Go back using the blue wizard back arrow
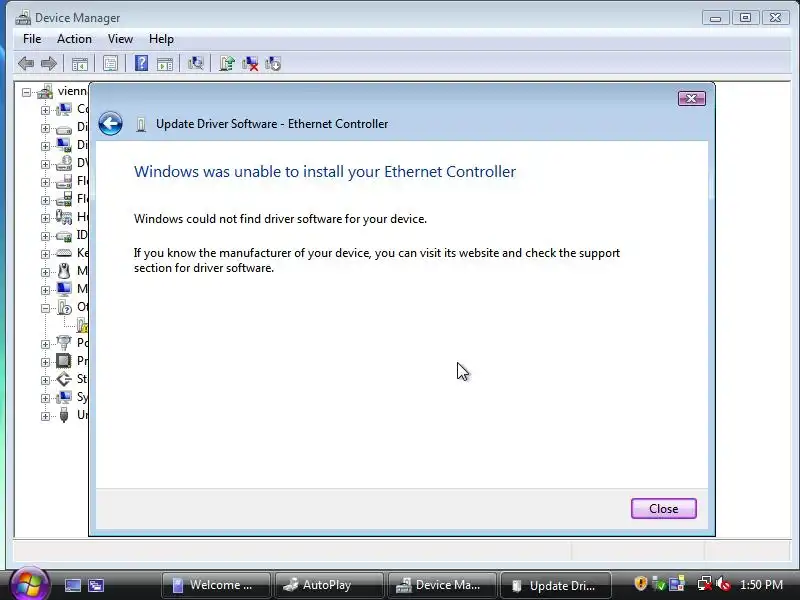This screenshot has width=800, height=600. 110,123
